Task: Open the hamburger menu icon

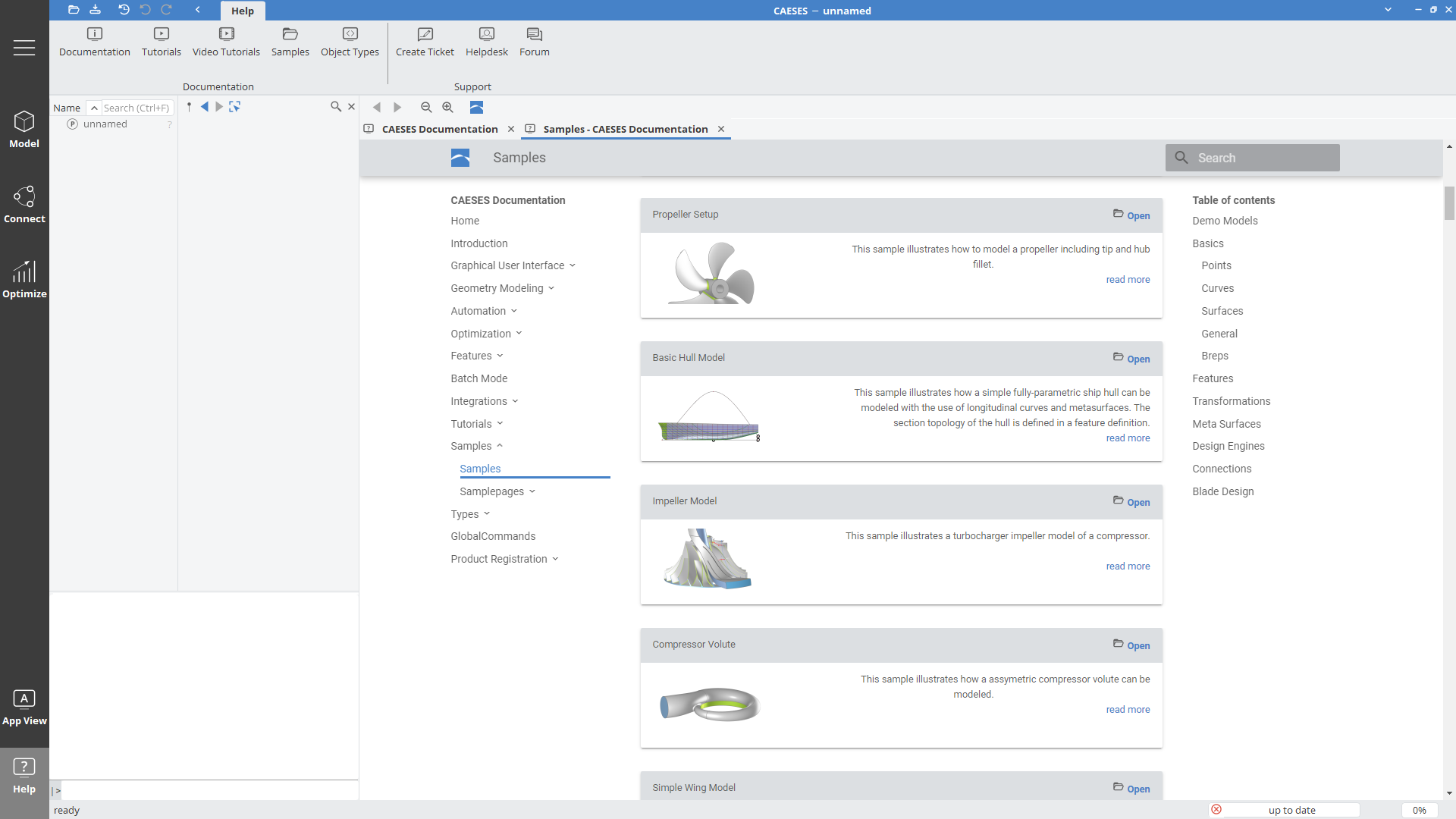Action: pyautogui.click(x=24, y=48)
